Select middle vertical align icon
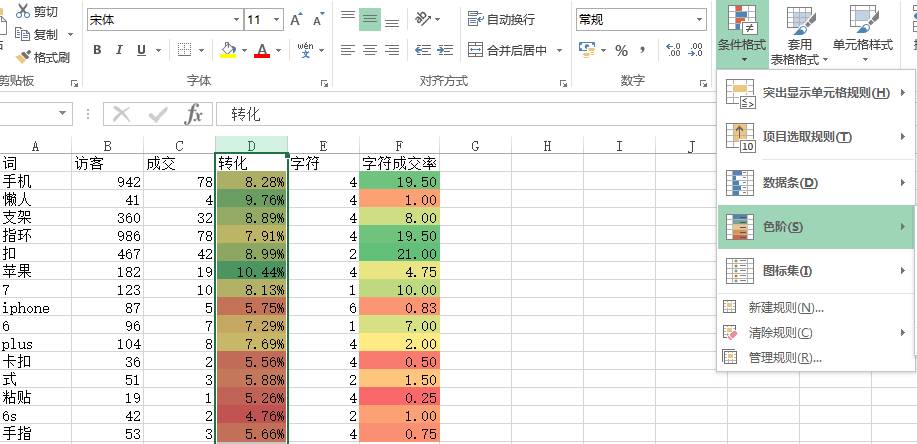Screen dimensions: 917x444 coord(370,19)
